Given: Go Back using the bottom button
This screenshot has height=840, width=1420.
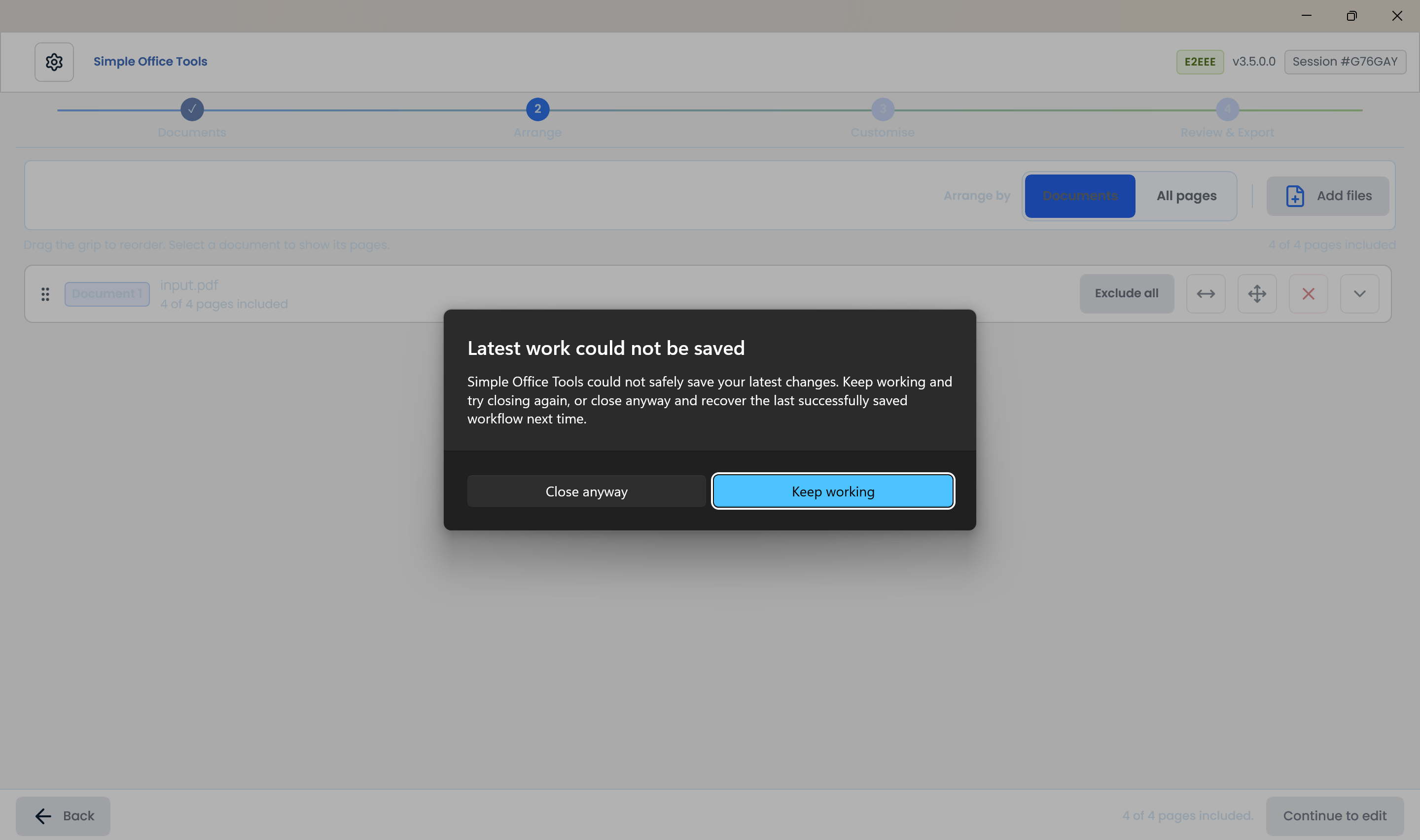Looking at the screenshot, I should 63,816.
